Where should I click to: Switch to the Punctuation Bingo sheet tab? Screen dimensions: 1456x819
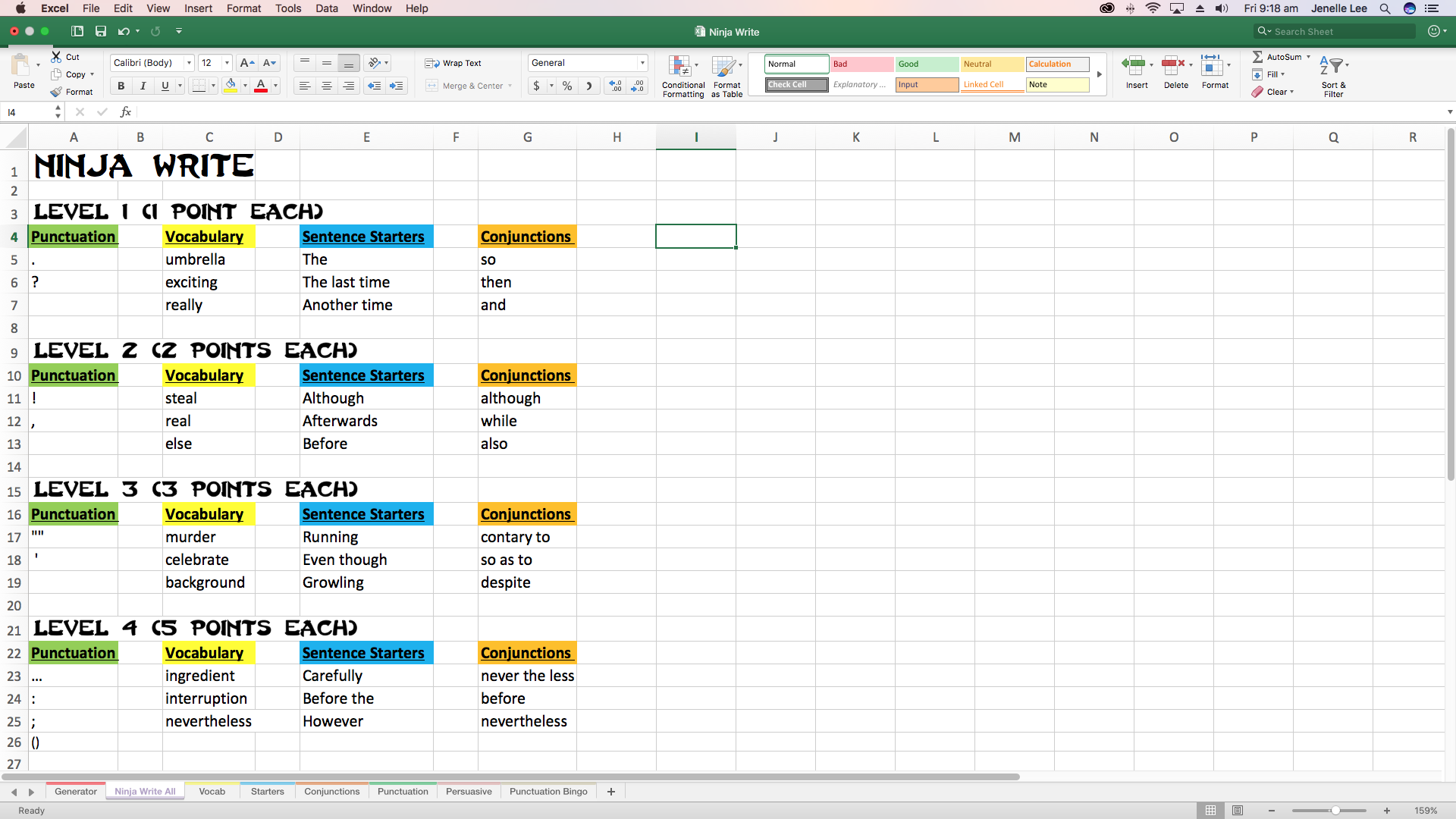pos(548,791)
